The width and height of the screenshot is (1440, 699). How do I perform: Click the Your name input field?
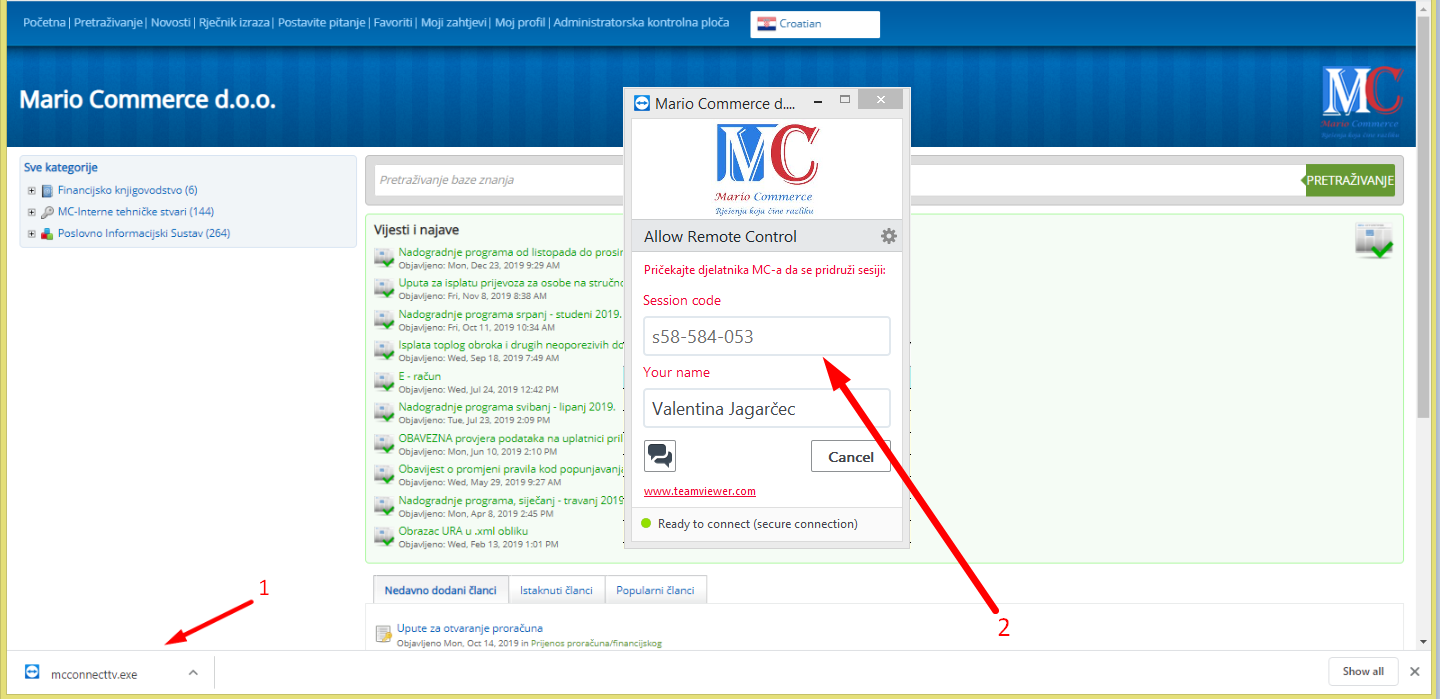click(766, 408)
